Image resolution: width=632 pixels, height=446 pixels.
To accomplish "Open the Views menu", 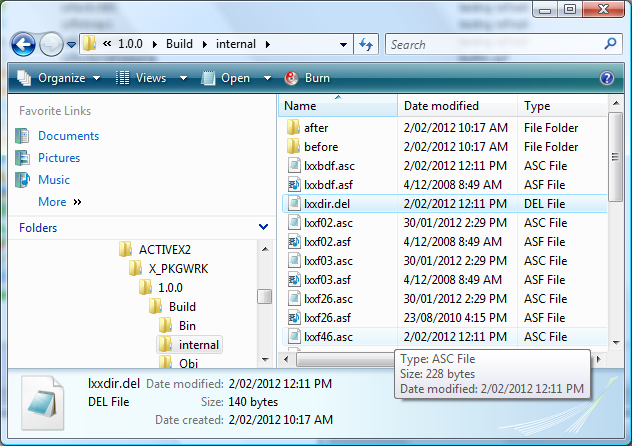I will pos(141,78).
